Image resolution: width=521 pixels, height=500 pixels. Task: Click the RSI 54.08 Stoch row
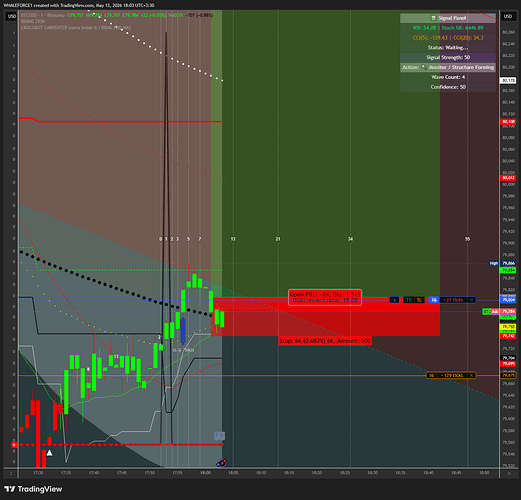coord(448,28)
